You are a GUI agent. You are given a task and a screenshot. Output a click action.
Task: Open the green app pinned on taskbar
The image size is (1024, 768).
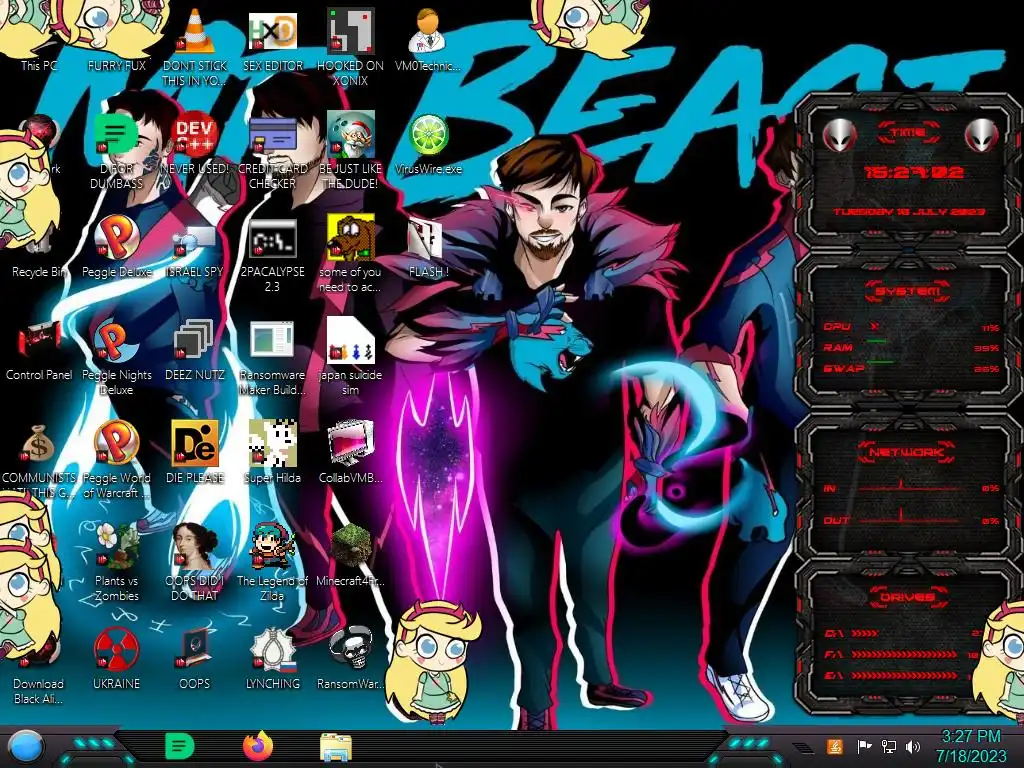179,746
